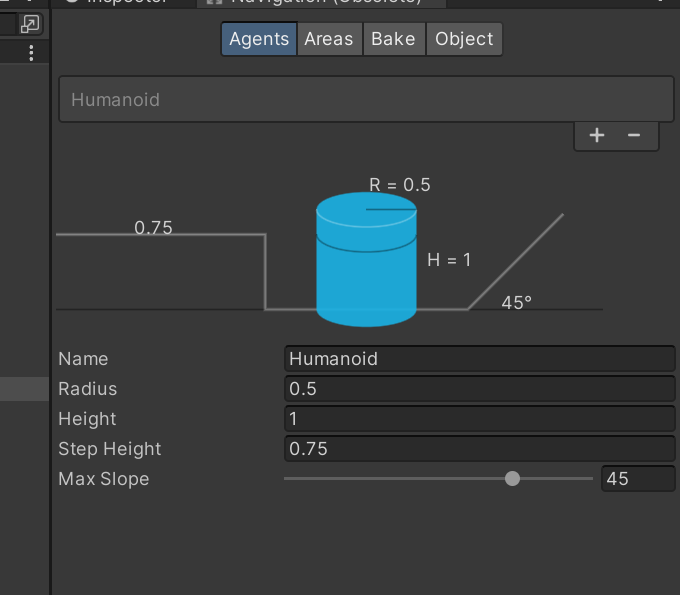The width and height of the screenshot is (680, 595).
Task: Add a new agent type with plus
Action: click(597, 135)
